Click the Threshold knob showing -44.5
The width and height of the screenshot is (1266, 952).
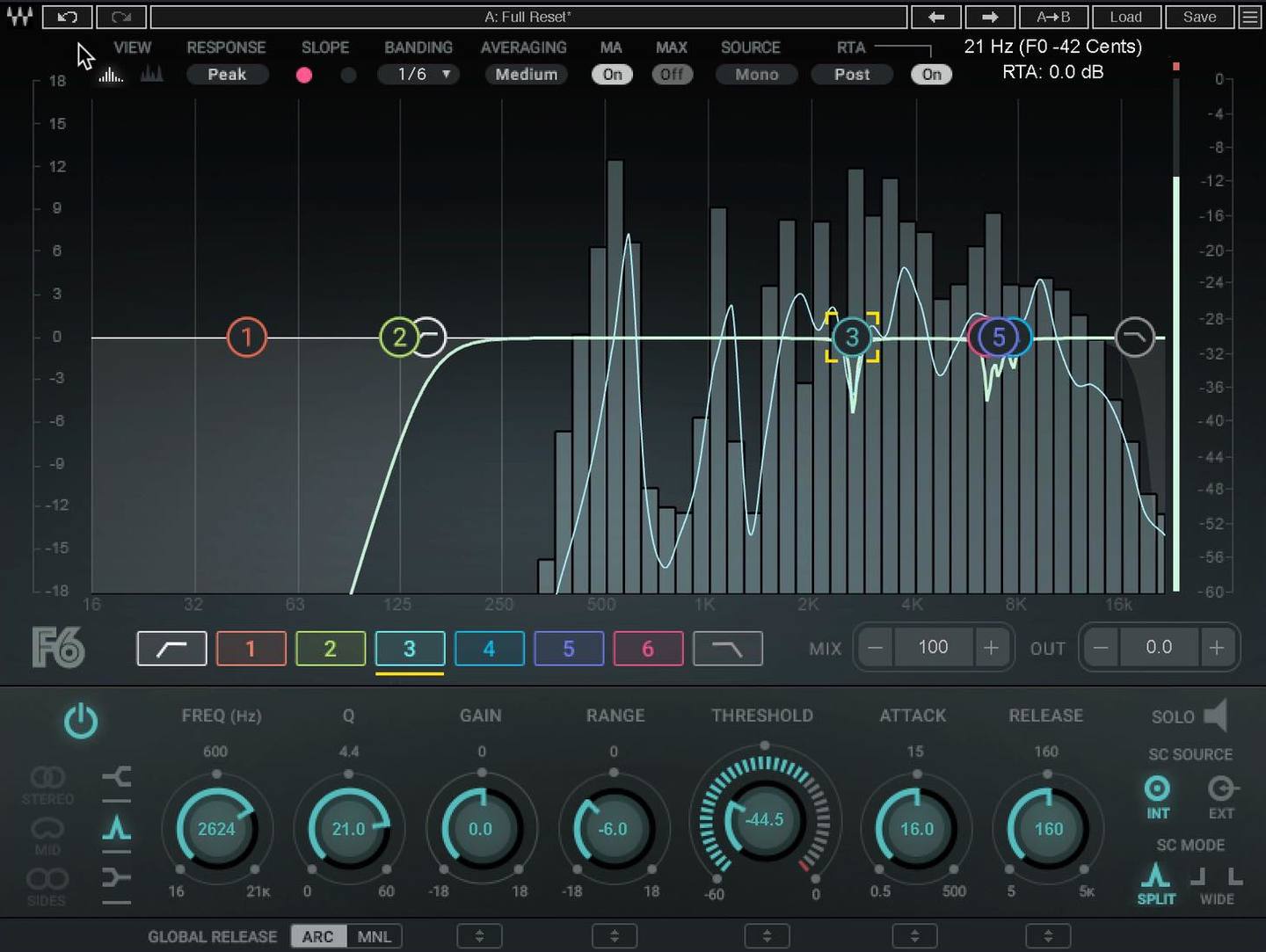pyautogui.click(x=765, y=819)
